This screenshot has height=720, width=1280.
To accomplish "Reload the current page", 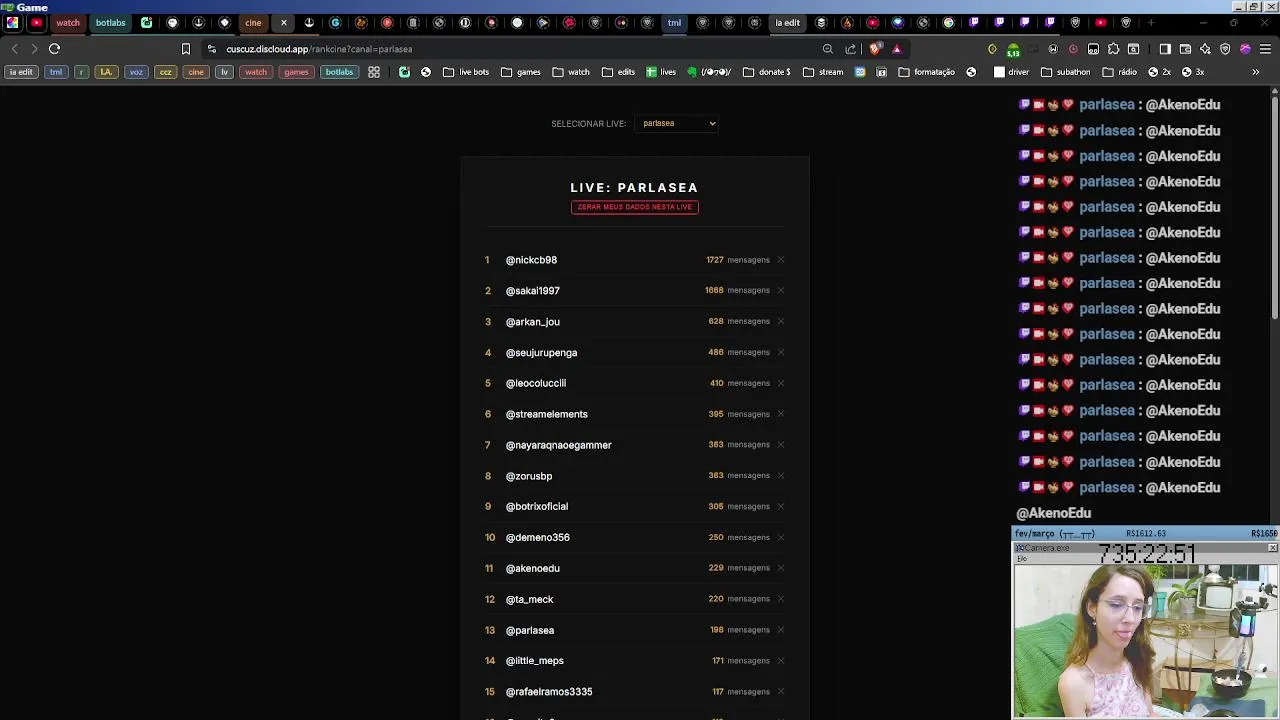I will pos(54,49).
